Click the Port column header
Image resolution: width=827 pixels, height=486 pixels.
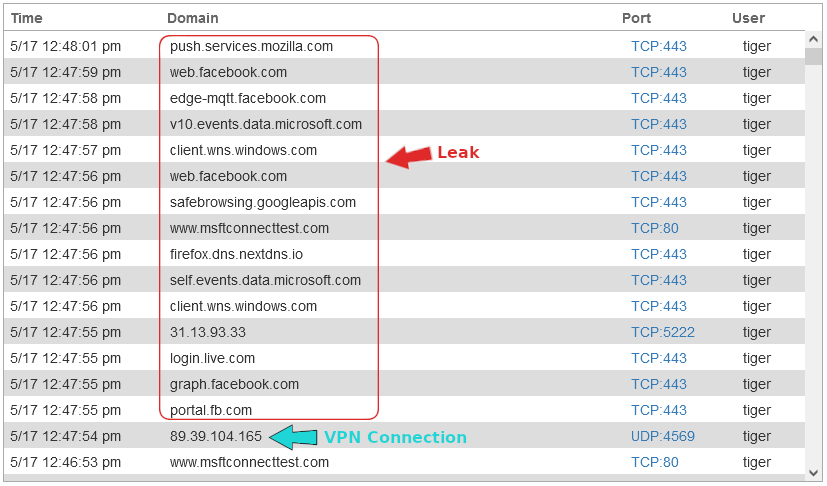636,18
